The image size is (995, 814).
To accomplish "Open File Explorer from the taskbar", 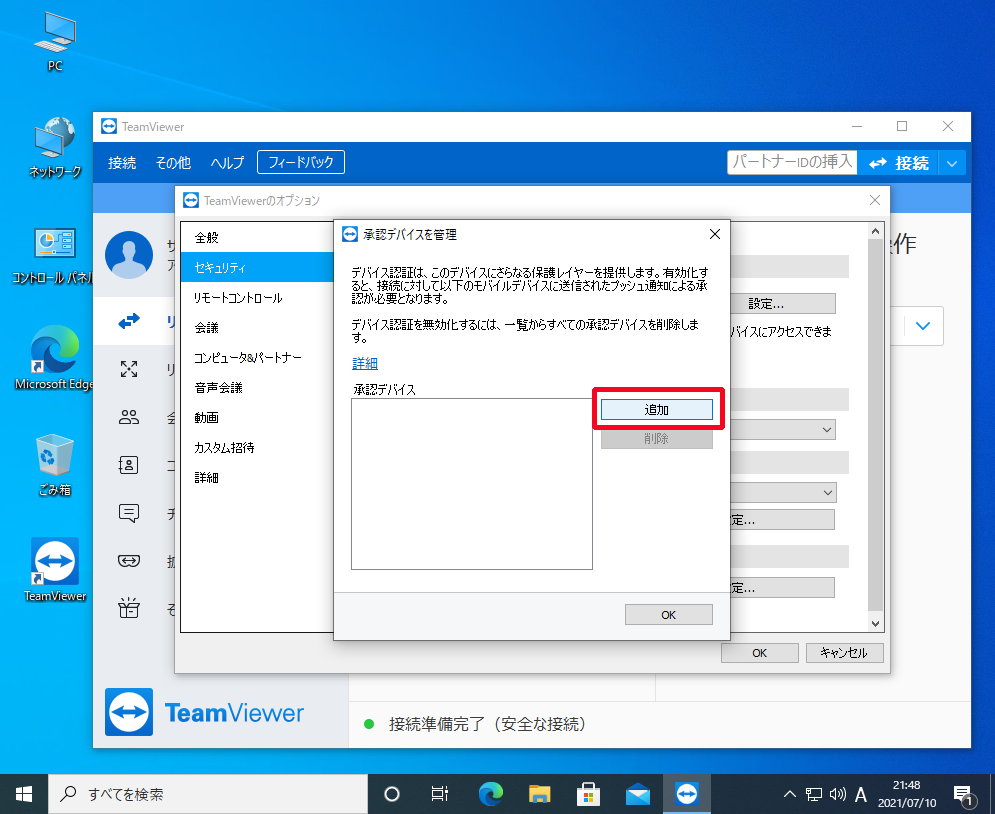I will tap(540, 794).
